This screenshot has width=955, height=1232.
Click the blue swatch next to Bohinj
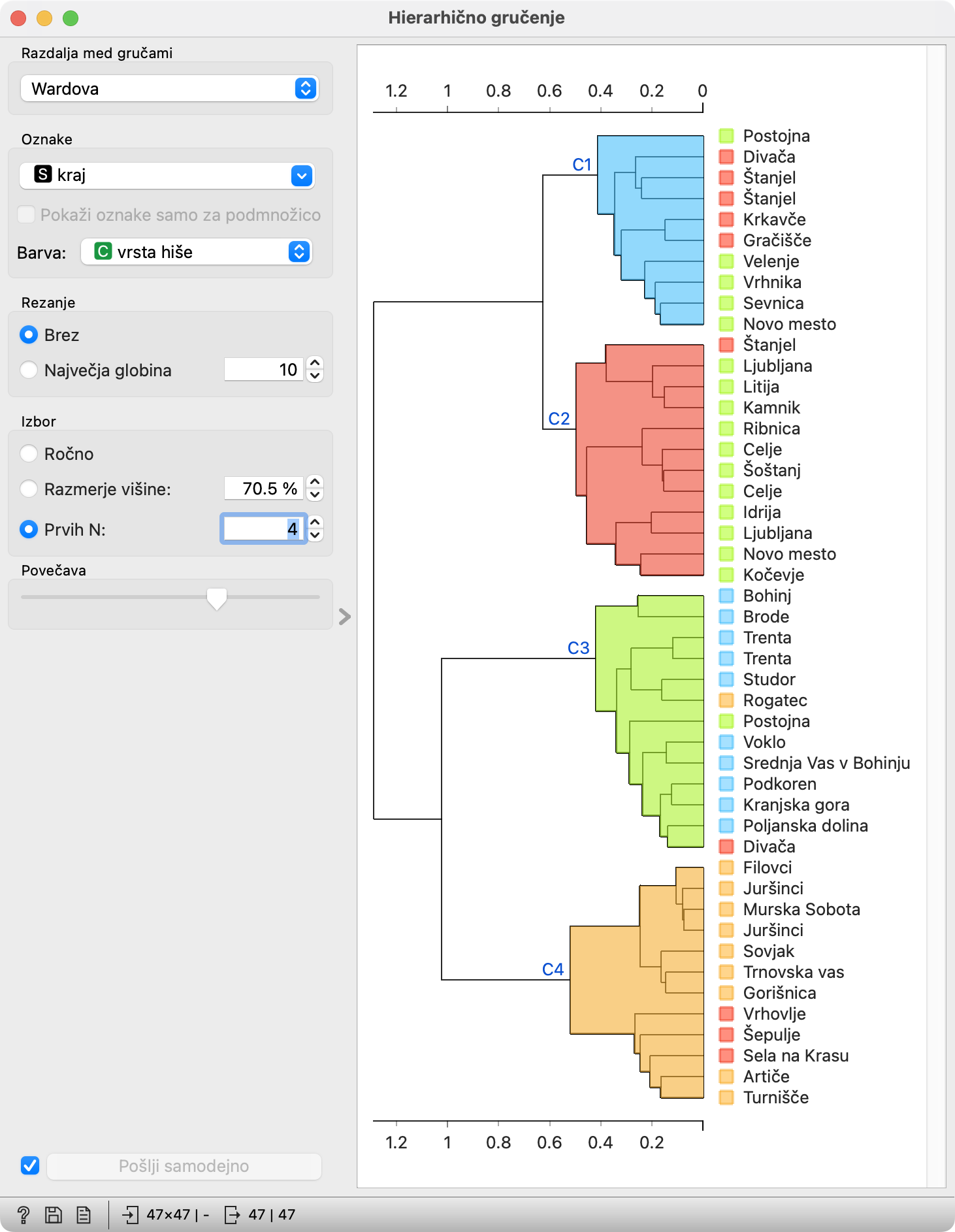726,596
